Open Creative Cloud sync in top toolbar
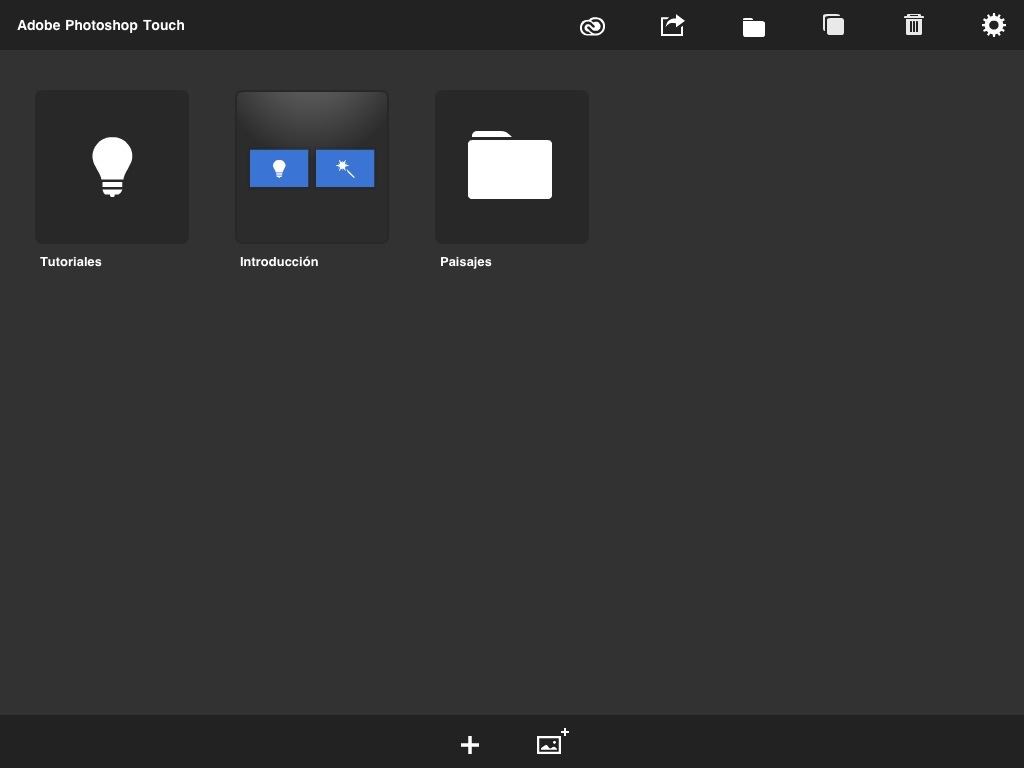The height and width of the screenshot is (768, 1024). coord(592,26)
